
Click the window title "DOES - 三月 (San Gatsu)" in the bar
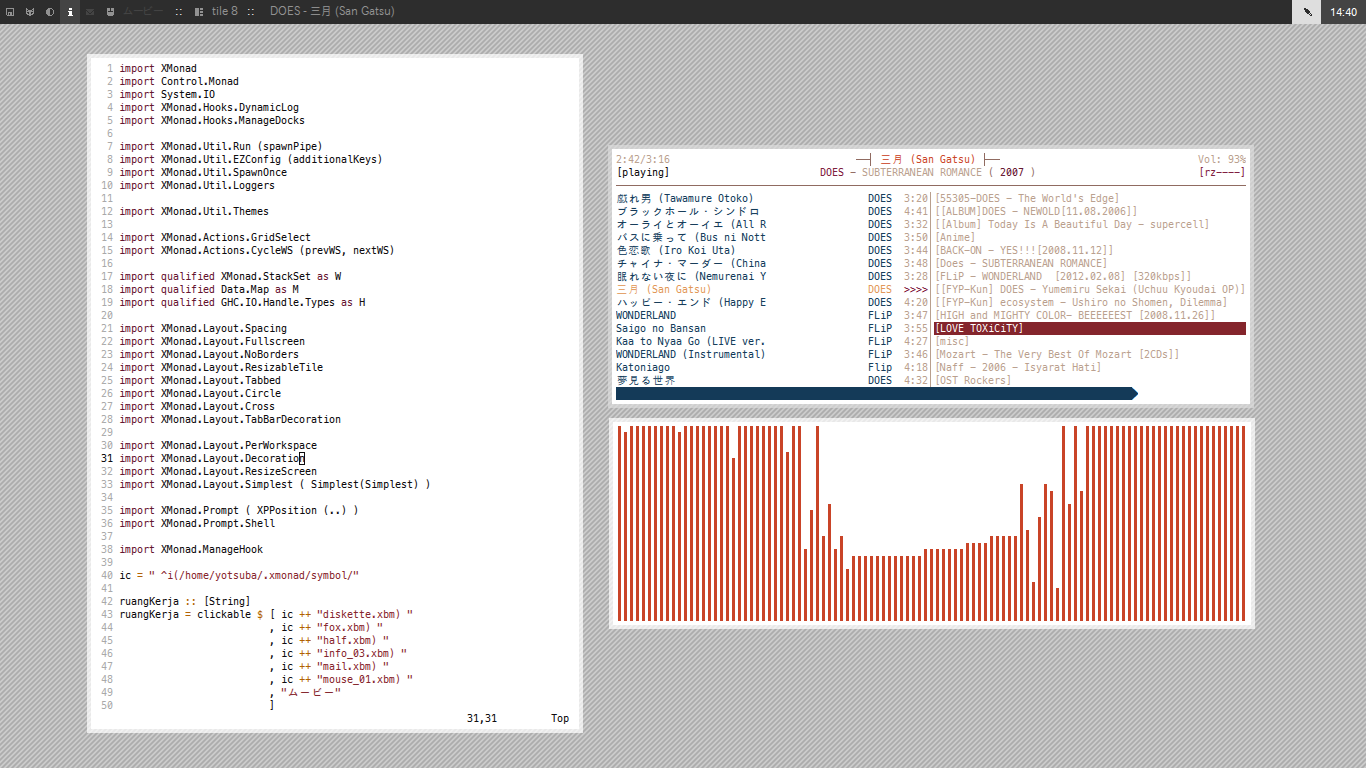point(332,12)
